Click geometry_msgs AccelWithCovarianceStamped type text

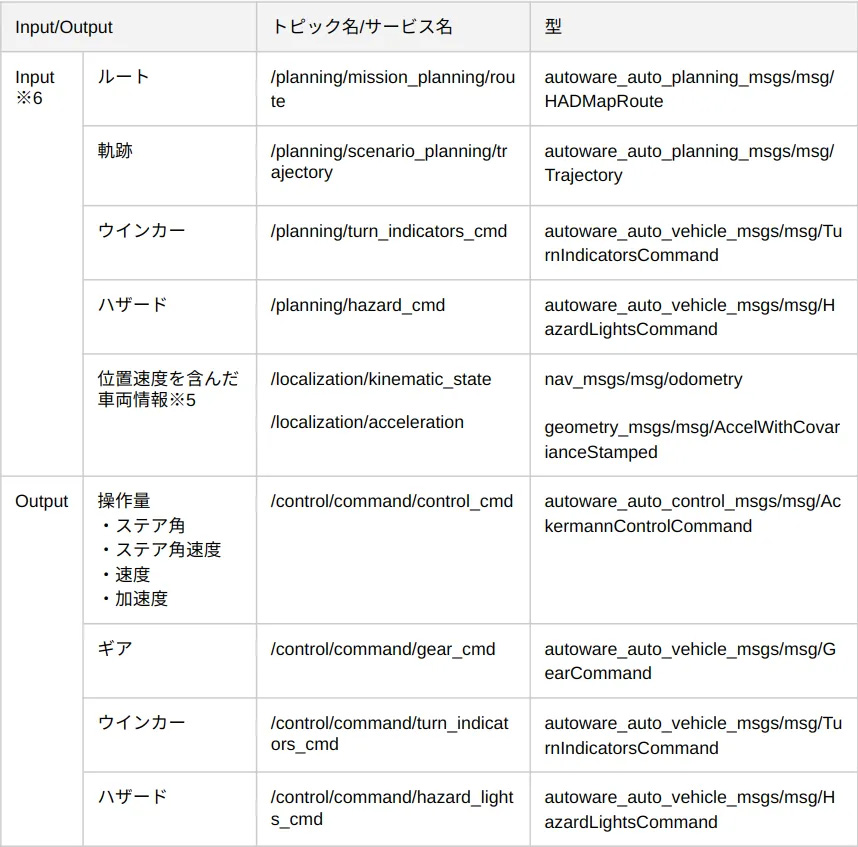click(x=692, y=439)
